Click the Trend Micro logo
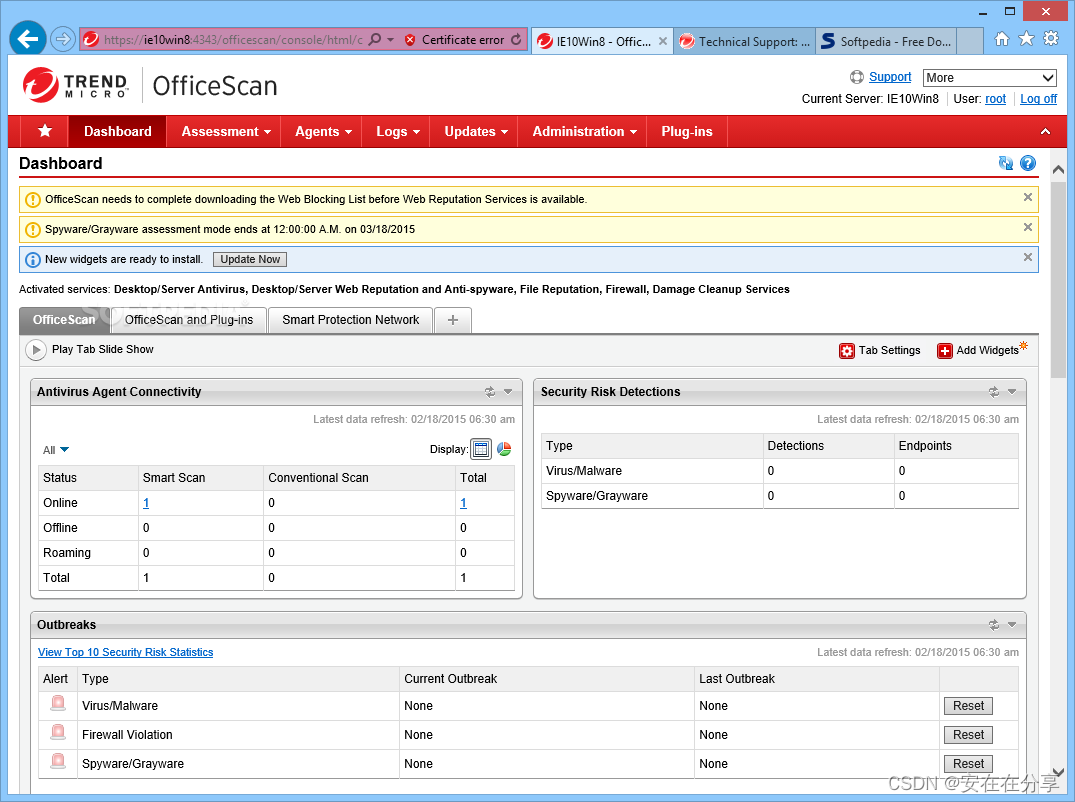The image size is (1075, 802). [x=75, y=85]
